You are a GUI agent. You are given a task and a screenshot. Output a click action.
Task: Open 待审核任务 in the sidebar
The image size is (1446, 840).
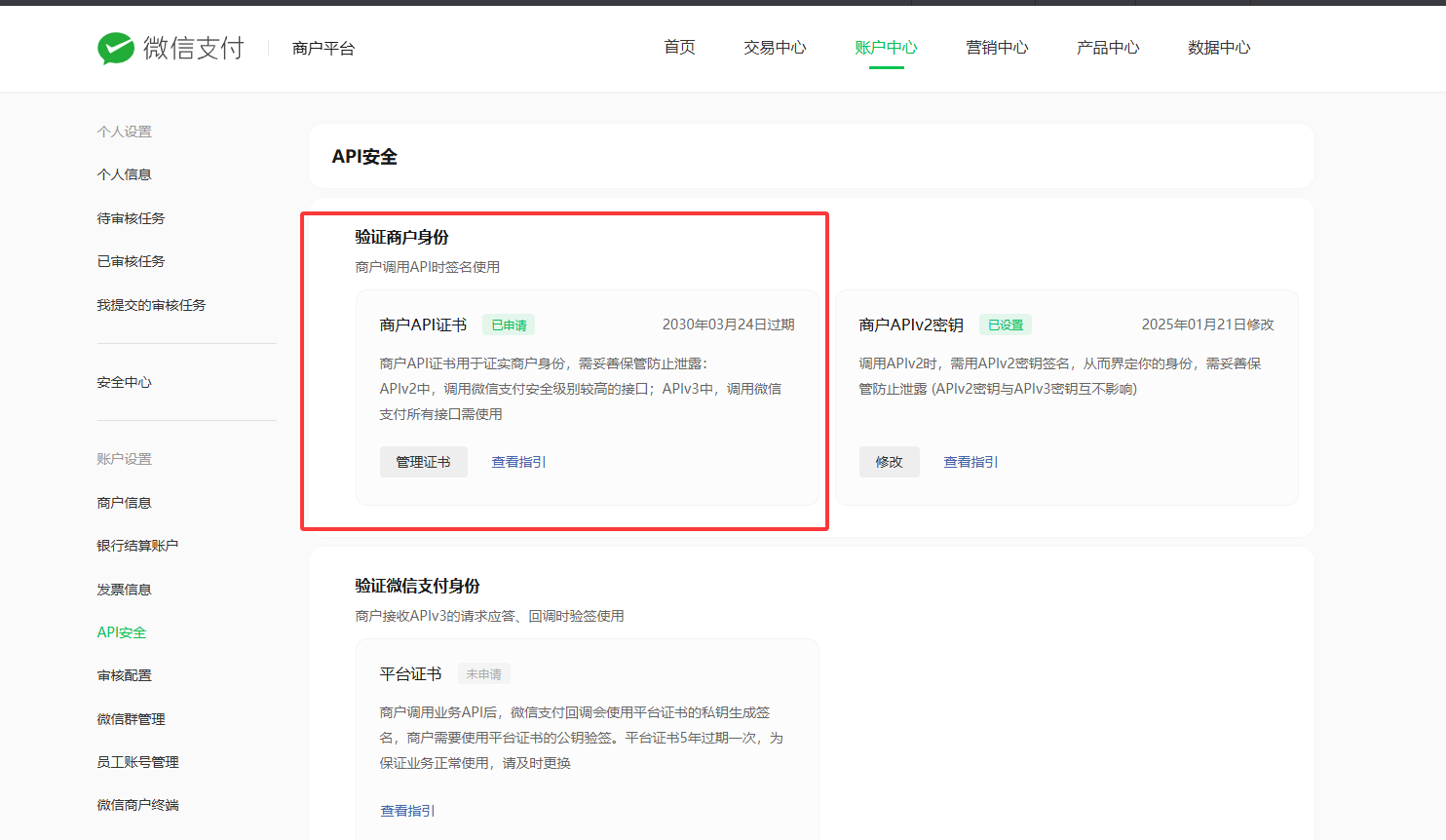point(131,218)
